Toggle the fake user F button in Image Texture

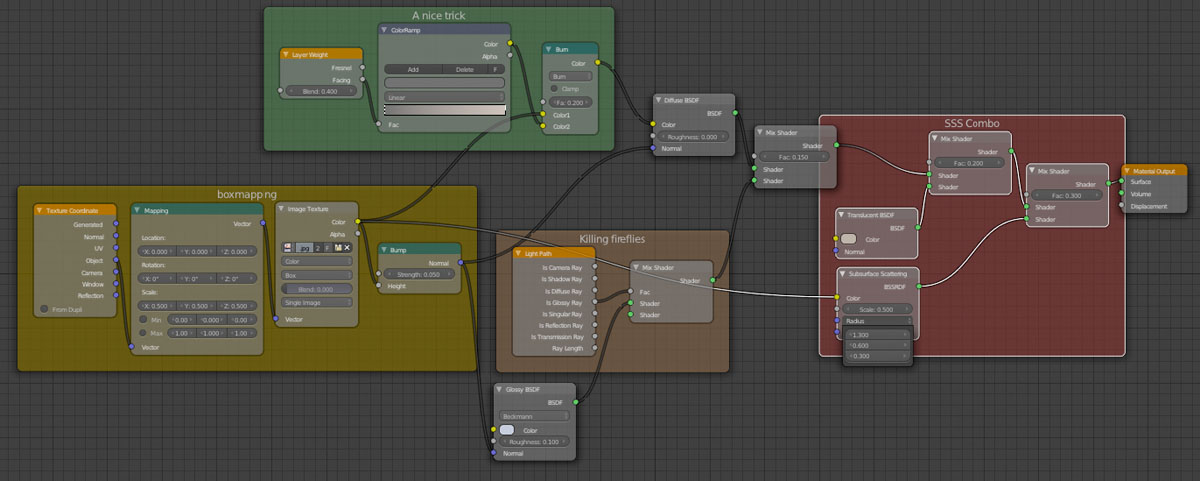pos(327,246)
